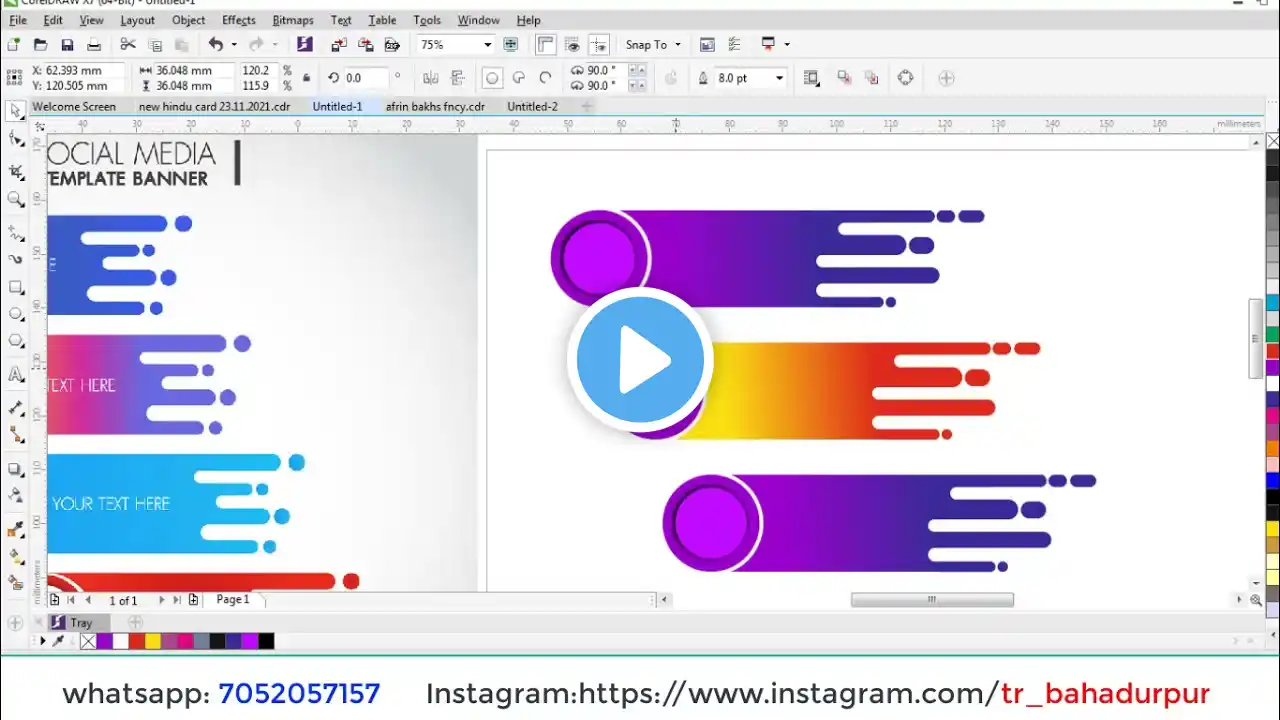The width and height of the screenshot is (1280, 720).
Task: Click the Publish to PDF icon
Action: tap(392, 44)
